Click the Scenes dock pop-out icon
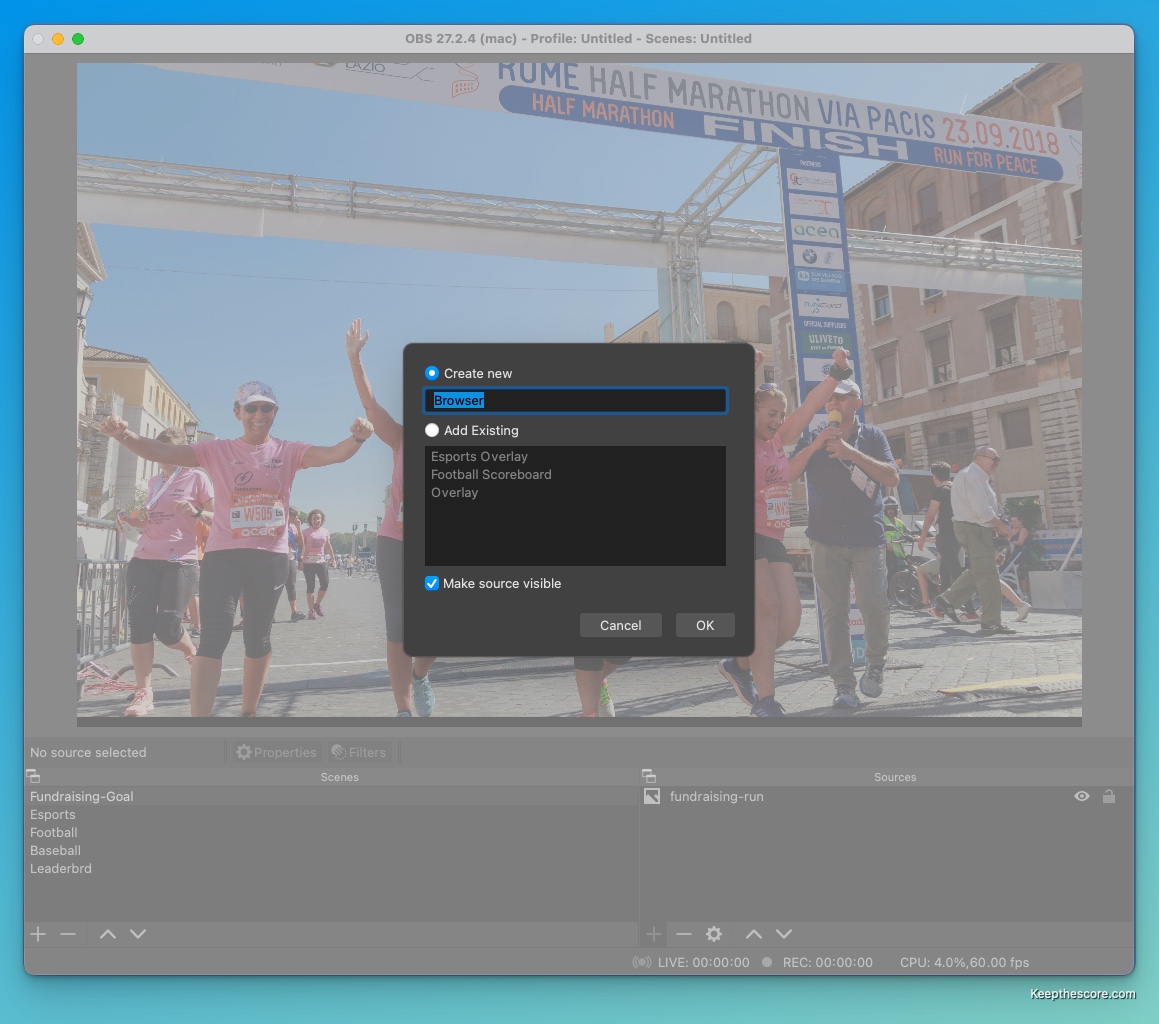 coord(33,776)
